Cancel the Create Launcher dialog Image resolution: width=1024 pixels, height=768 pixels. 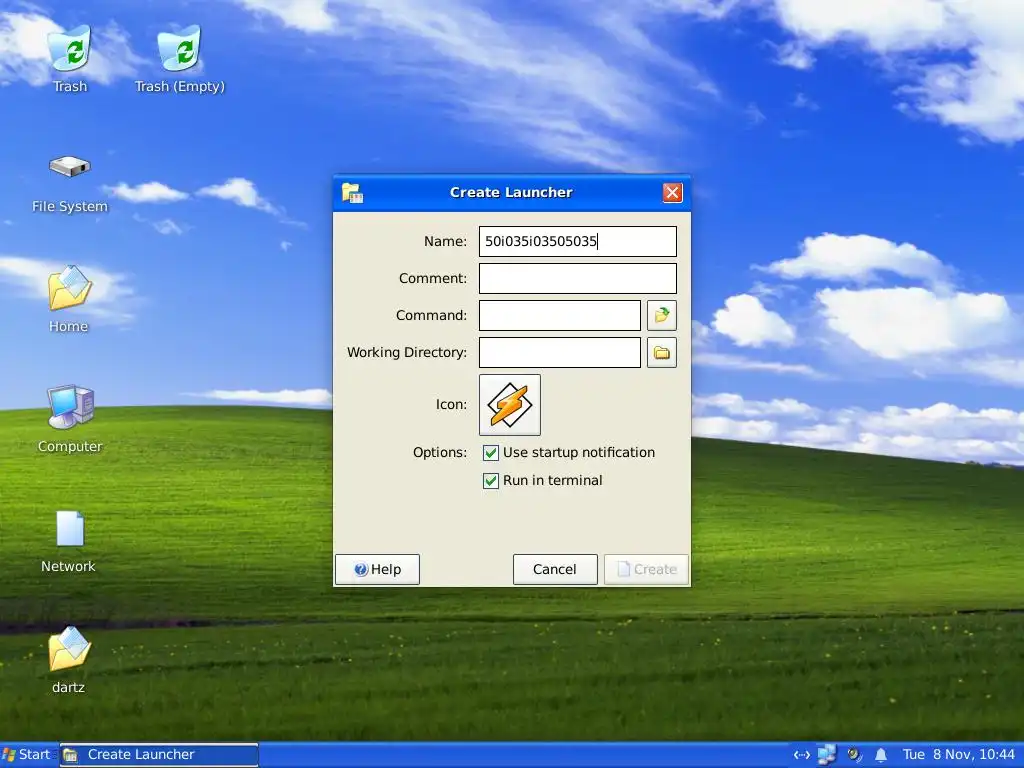(x=555, y=569)
